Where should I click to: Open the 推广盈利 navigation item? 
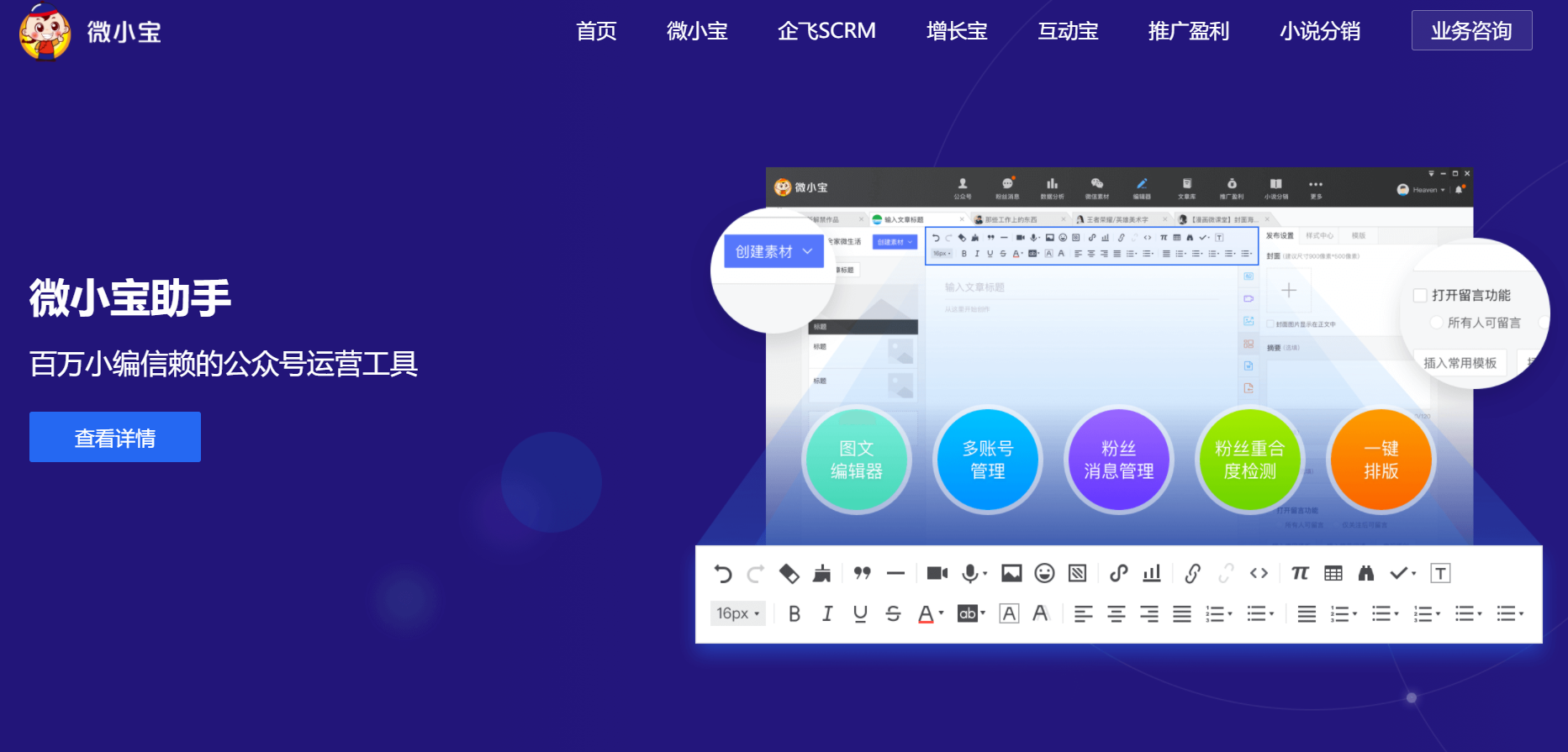[x=1189, y=31]
